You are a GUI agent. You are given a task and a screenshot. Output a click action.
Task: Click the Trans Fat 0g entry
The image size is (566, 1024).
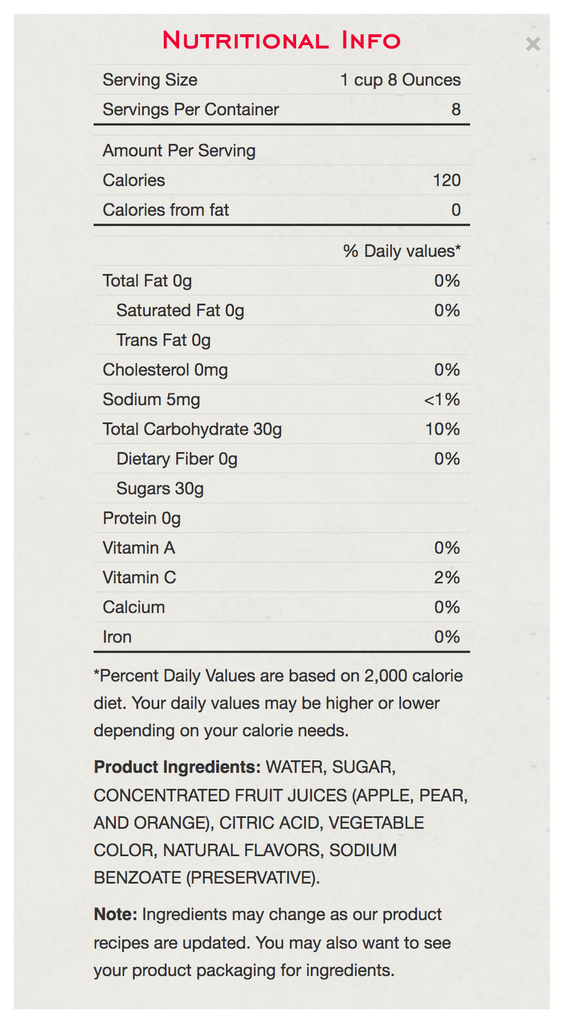163,340
